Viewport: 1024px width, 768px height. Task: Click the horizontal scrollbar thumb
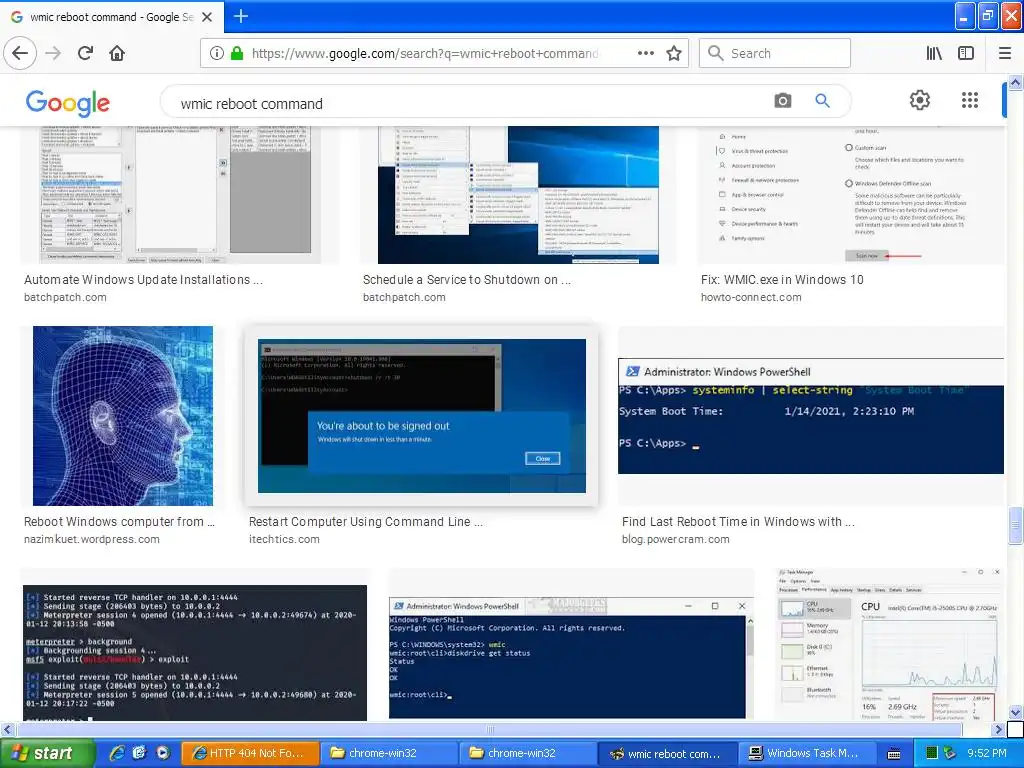(x=490, y=729)
